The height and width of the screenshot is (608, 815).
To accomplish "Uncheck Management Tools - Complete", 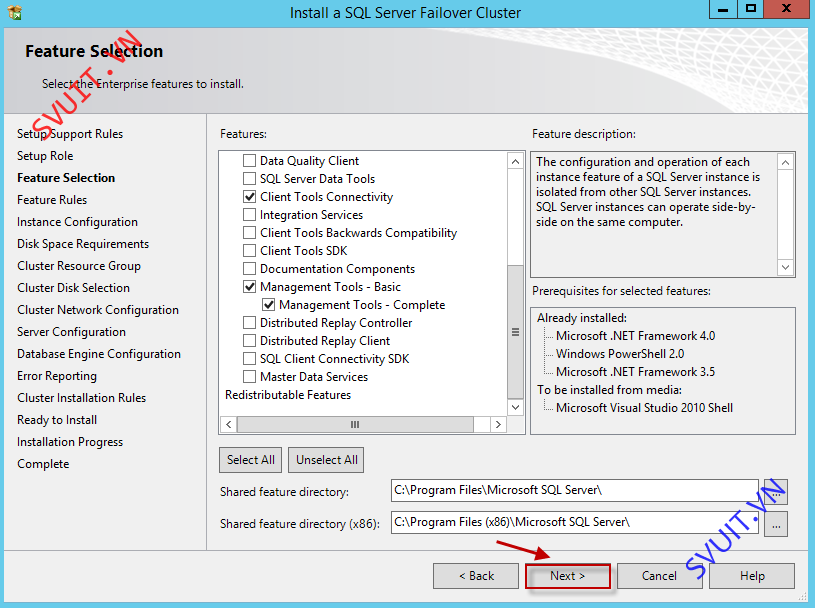I will 269,305.
